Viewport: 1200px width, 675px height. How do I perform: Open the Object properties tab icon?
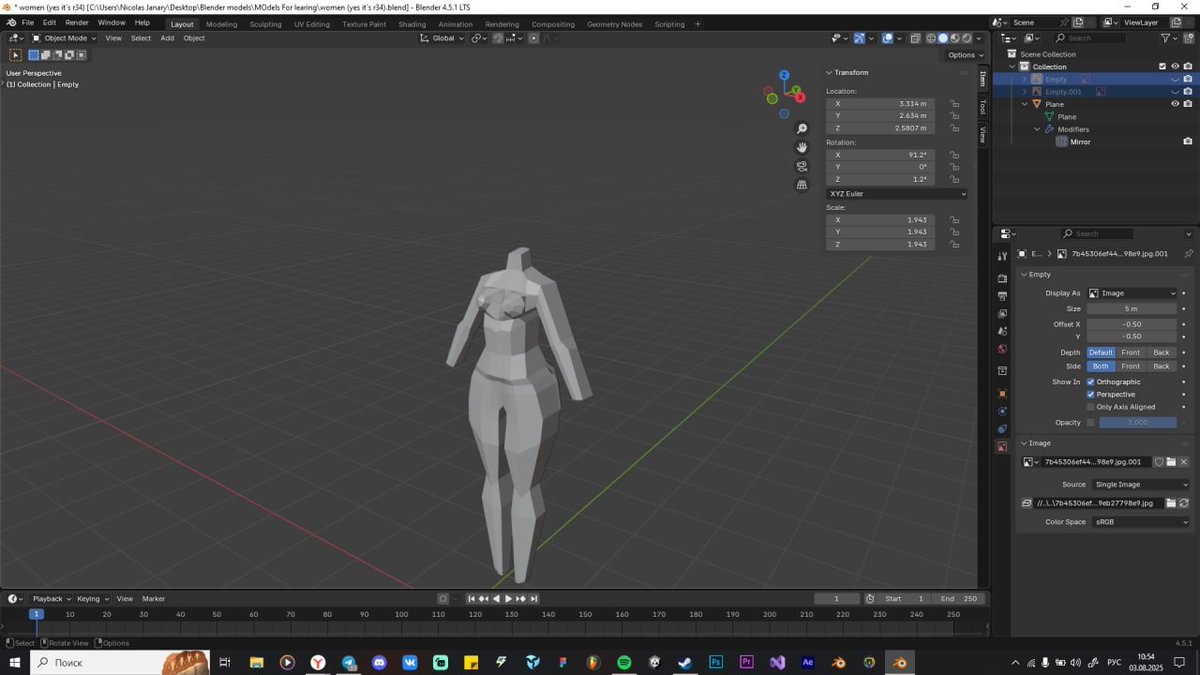[x=1002, y=393]
